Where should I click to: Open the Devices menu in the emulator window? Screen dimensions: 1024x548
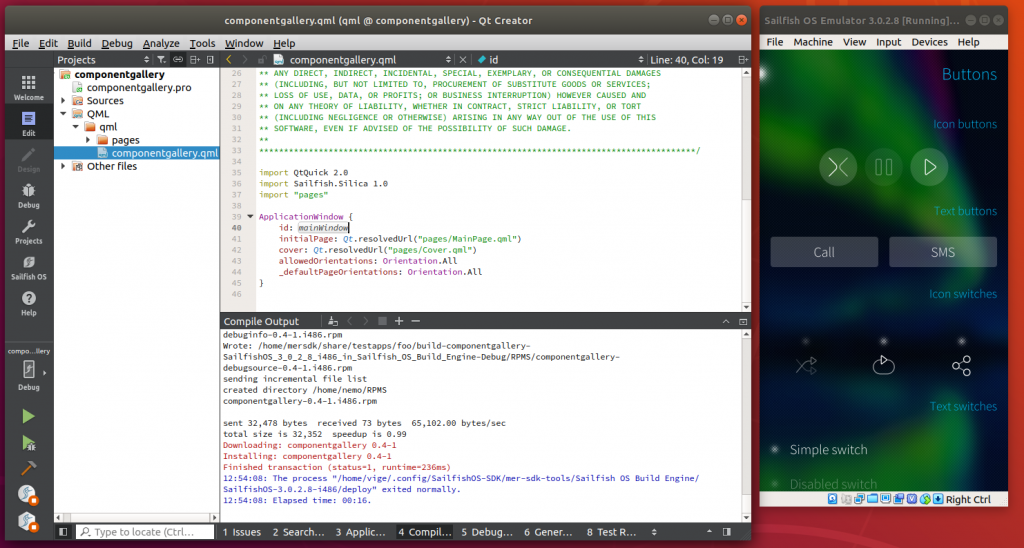tap(929, 42)
